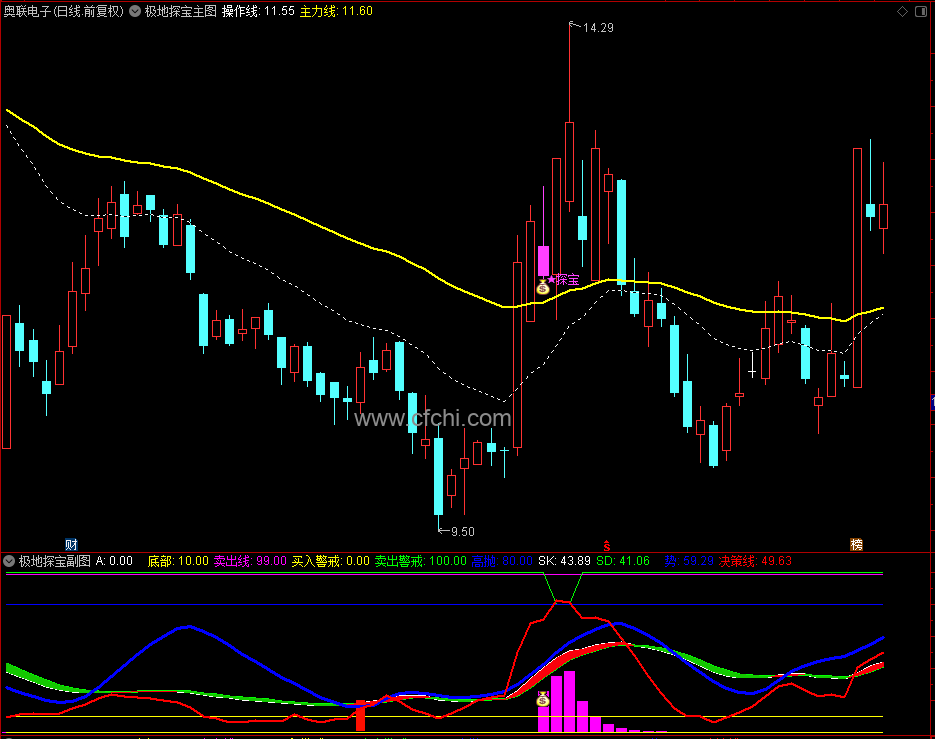Click the 财 marker on the time axis
Viewport: 935px width, 739px height.
72,544
